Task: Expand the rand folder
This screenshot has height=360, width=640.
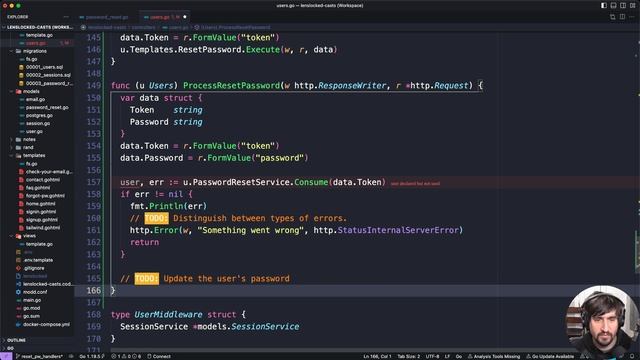Action: 28,147
